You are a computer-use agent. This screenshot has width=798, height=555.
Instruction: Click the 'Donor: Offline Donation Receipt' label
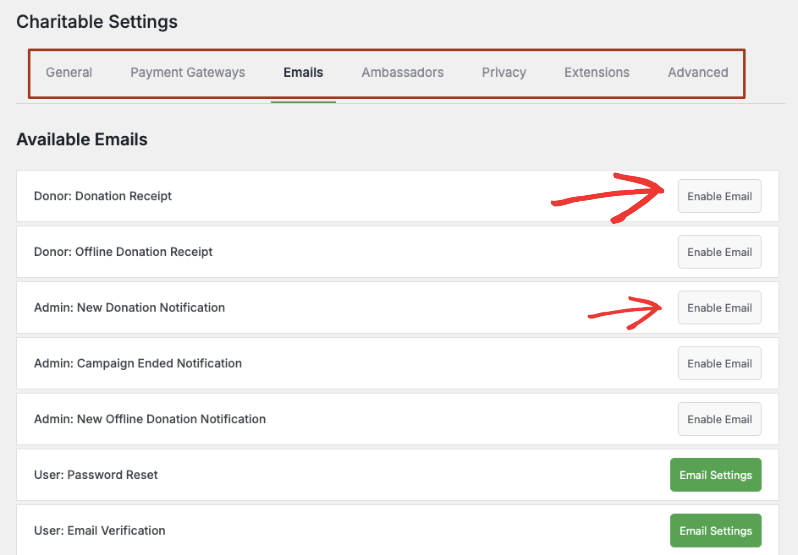click(123, 252)
